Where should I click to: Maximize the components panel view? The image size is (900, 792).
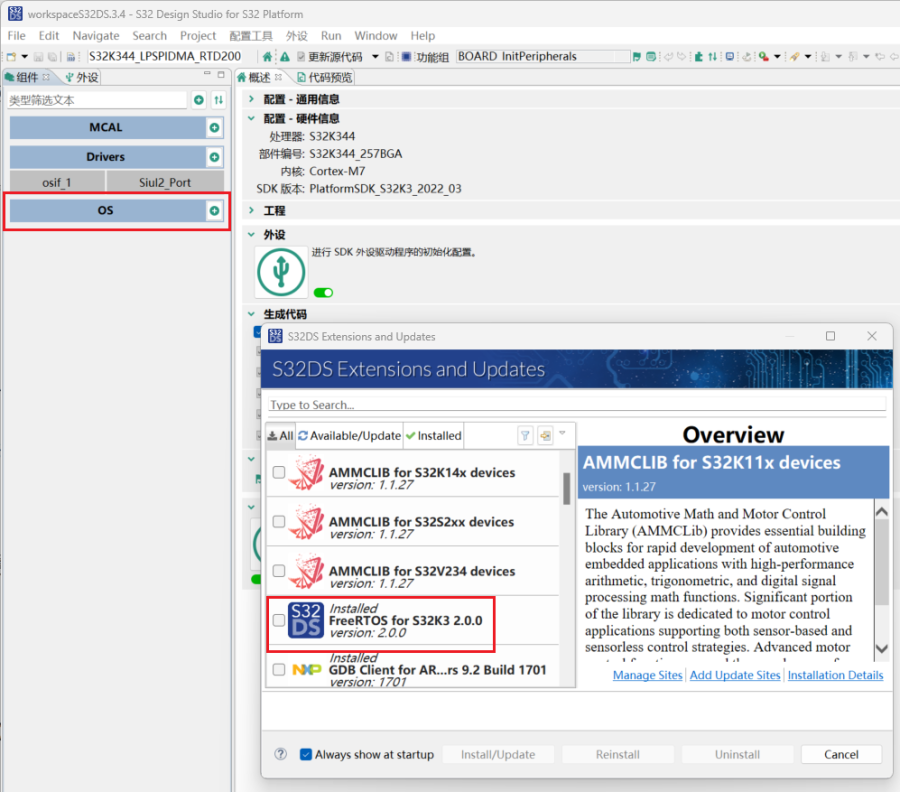tap(221, 75)
